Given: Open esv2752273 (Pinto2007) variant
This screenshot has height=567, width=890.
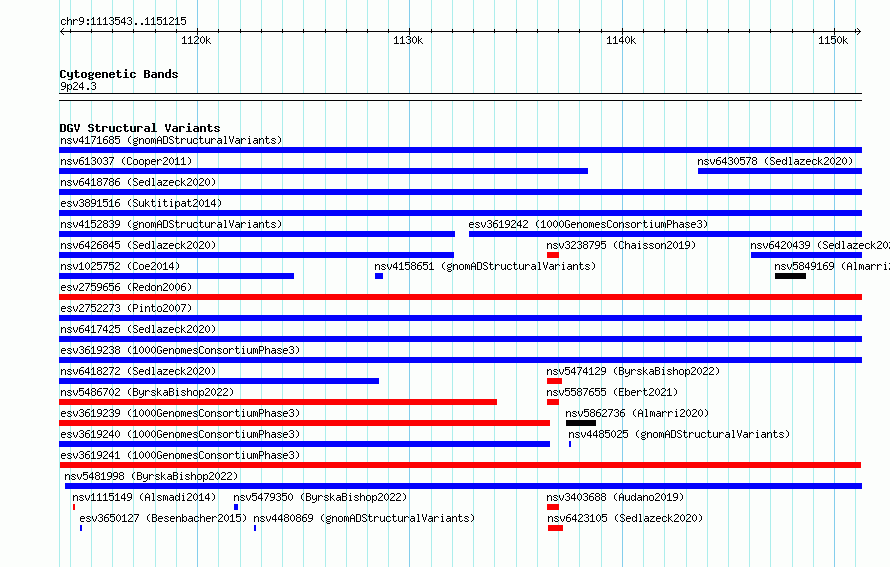Looking at the screenshot, I should click(126, 308).
